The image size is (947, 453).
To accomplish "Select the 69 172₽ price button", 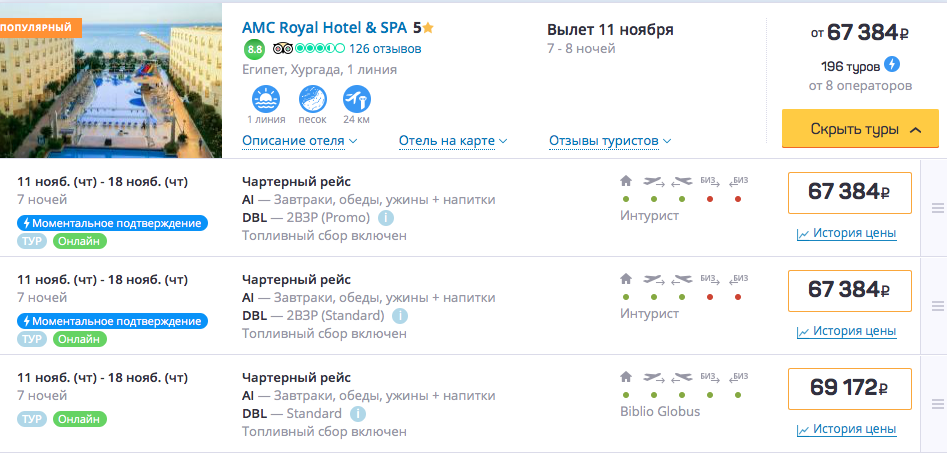I will pyautogui.click(x=850, y=388).
